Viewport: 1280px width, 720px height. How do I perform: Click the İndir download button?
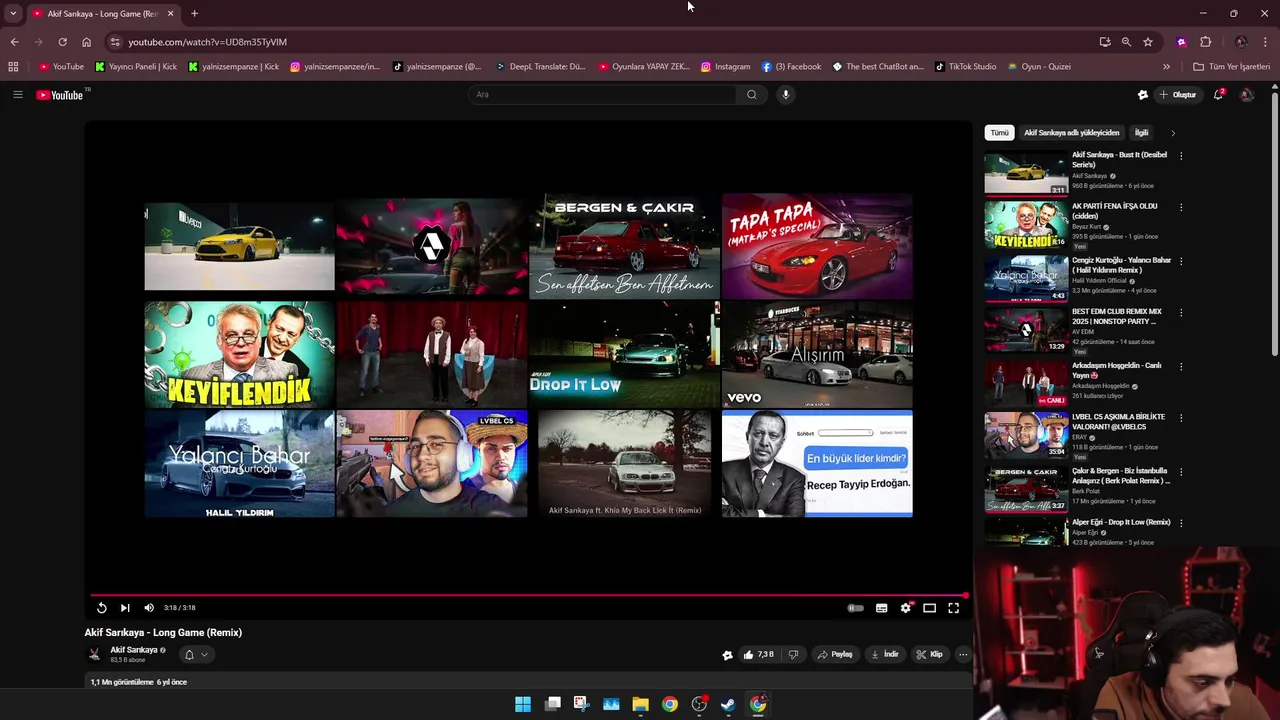pos(885,655)
